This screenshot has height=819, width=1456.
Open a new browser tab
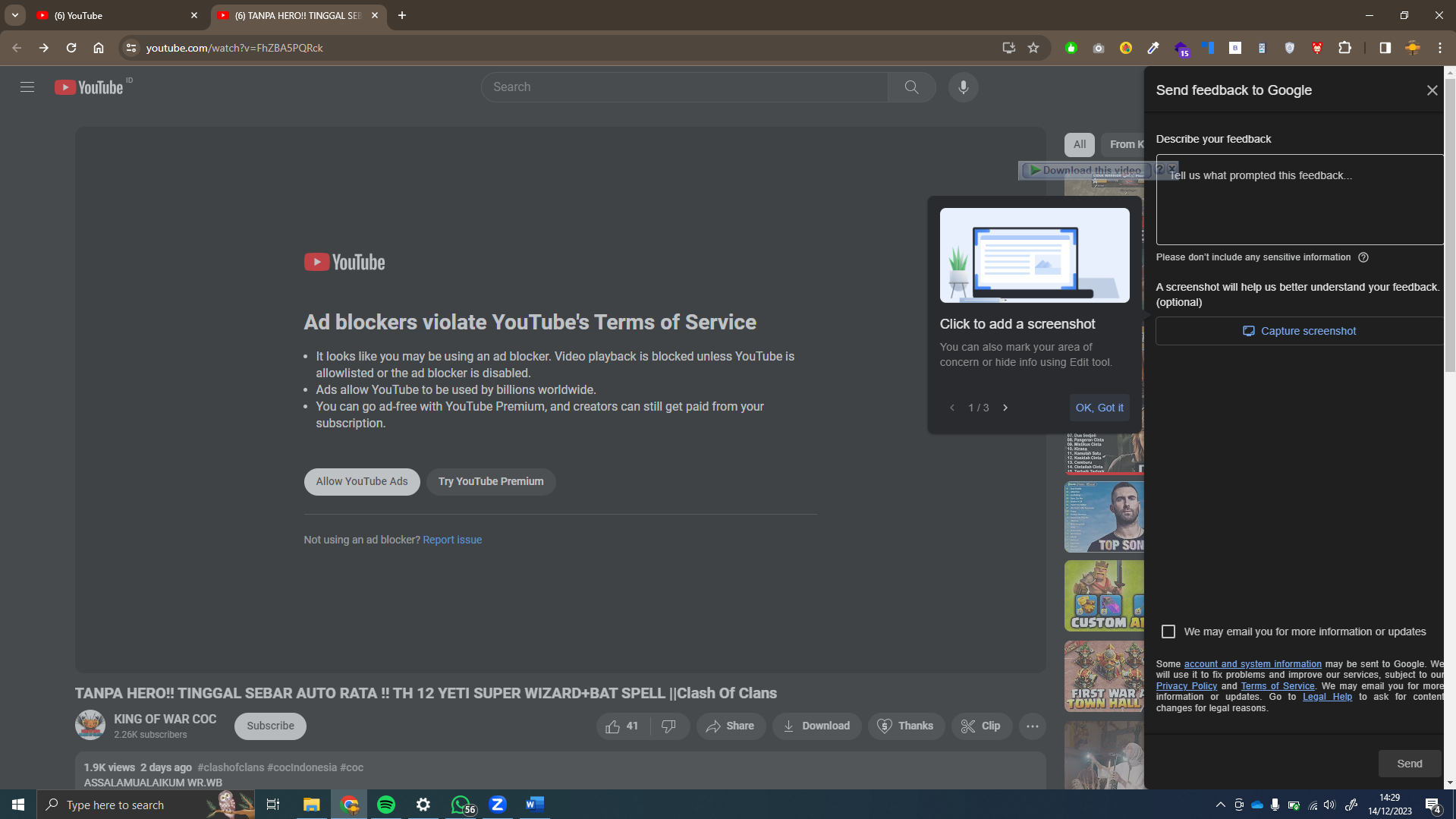point(402,15)
